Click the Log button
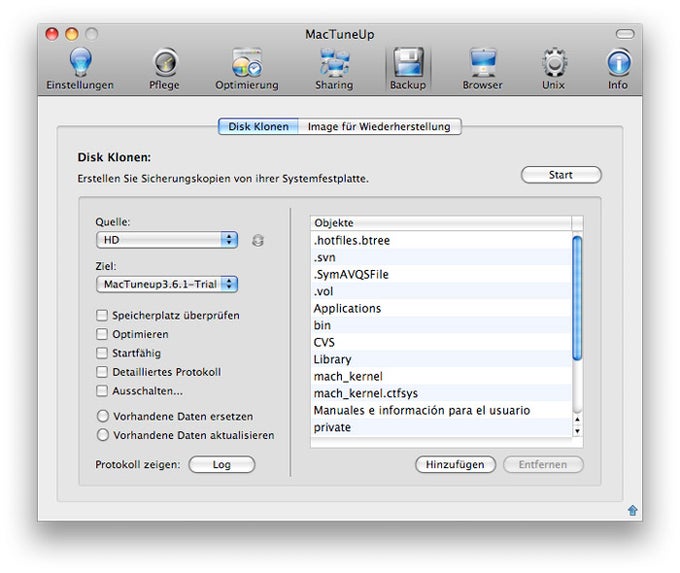This screenshot has height=573, width=680. tap(222, 465)
